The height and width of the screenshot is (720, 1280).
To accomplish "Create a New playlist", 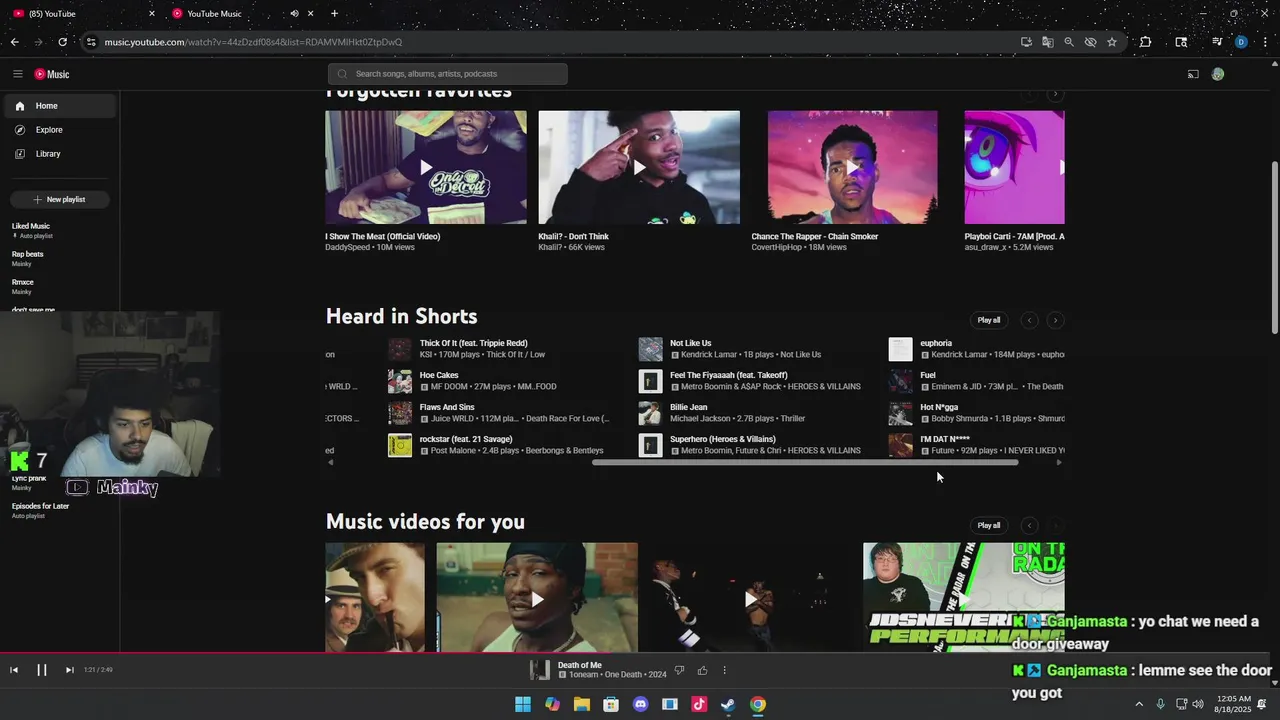I will click(60, 199).
